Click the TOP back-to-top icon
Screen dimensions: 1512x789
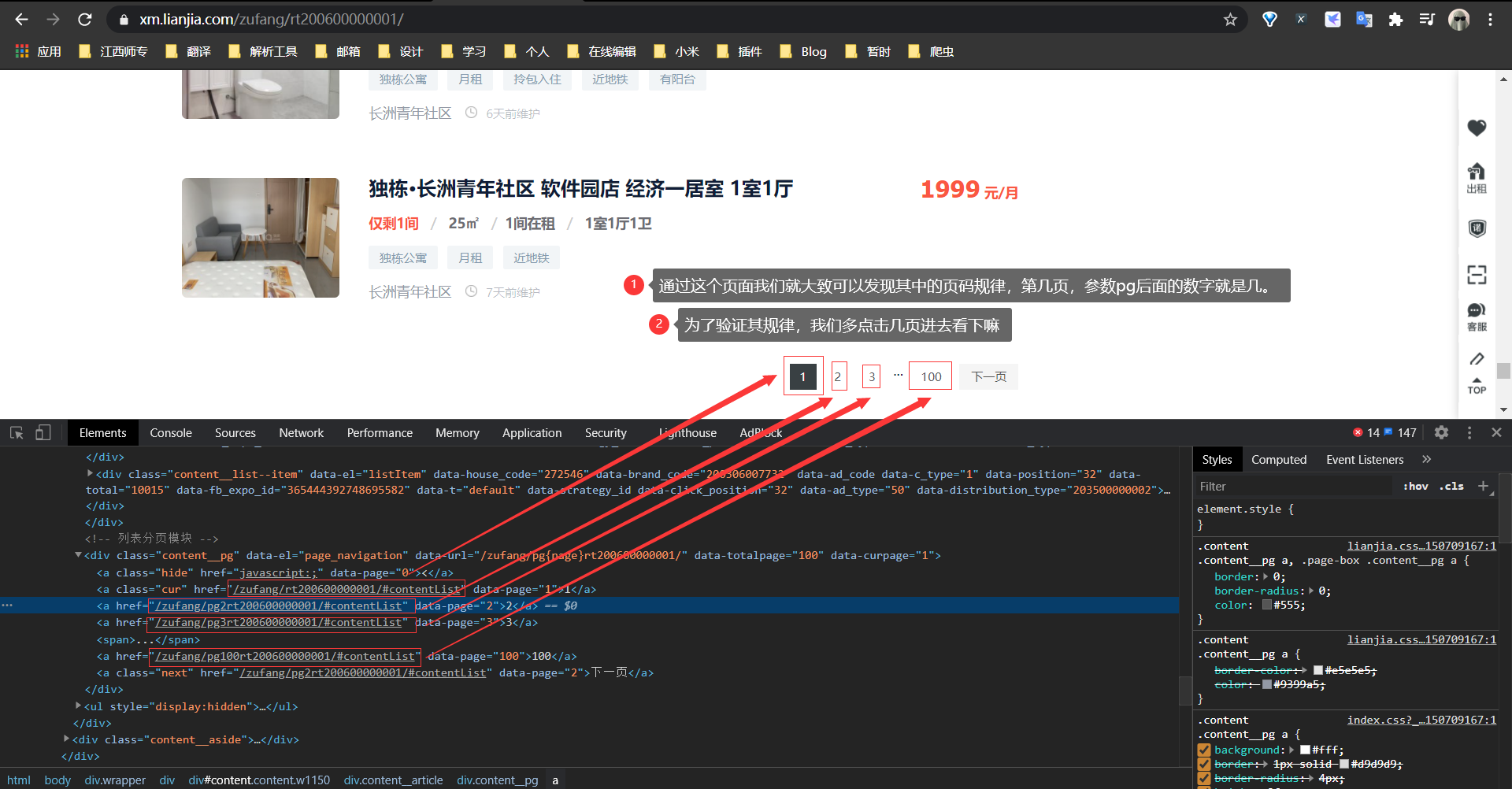(1477, 385)
